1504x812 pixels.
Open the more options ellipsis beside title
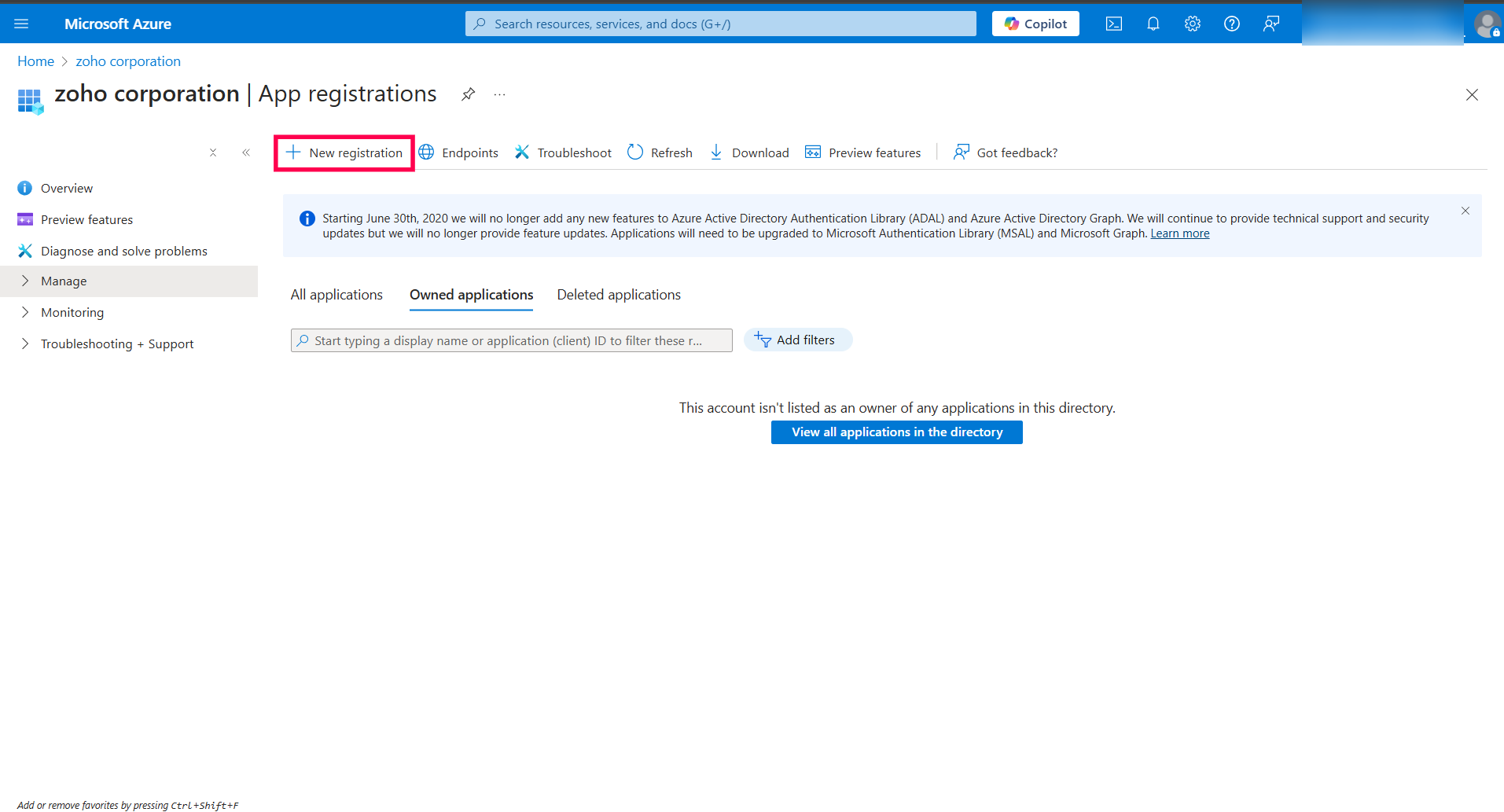click(500, 94)
